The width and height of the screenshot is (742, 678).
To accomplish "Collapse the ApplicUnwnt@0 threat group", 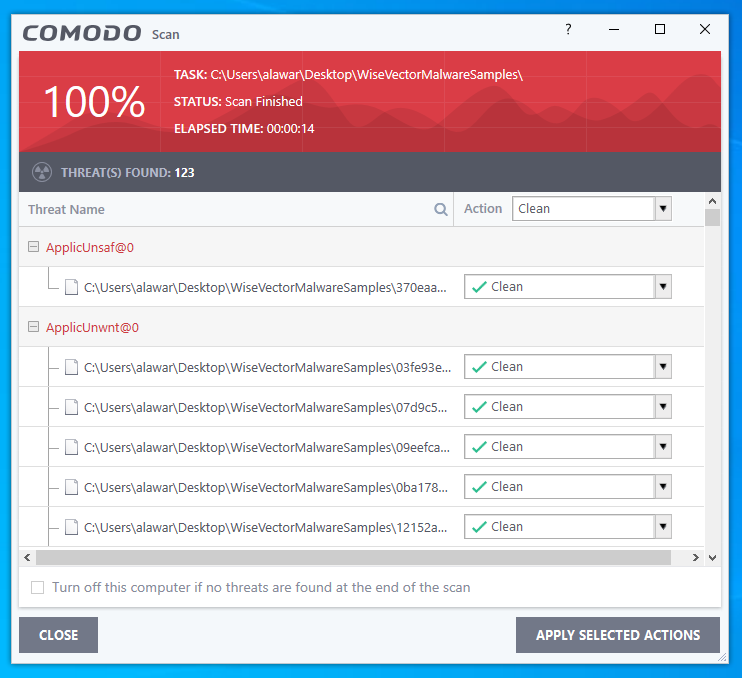I will [x=33, y=327].
